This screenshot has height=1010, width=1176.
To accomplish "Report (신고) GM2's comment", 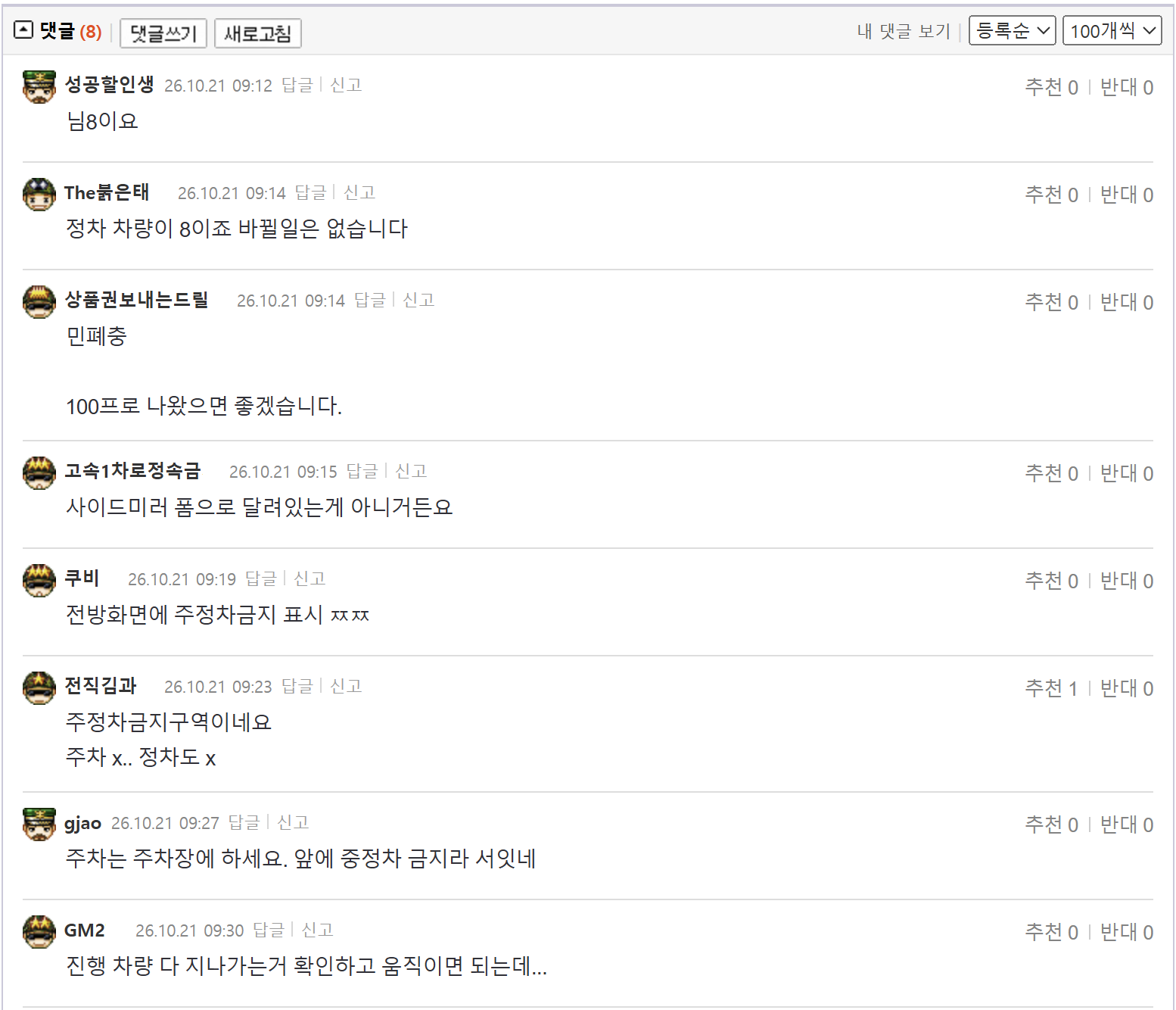I will (x=317, y=930).
